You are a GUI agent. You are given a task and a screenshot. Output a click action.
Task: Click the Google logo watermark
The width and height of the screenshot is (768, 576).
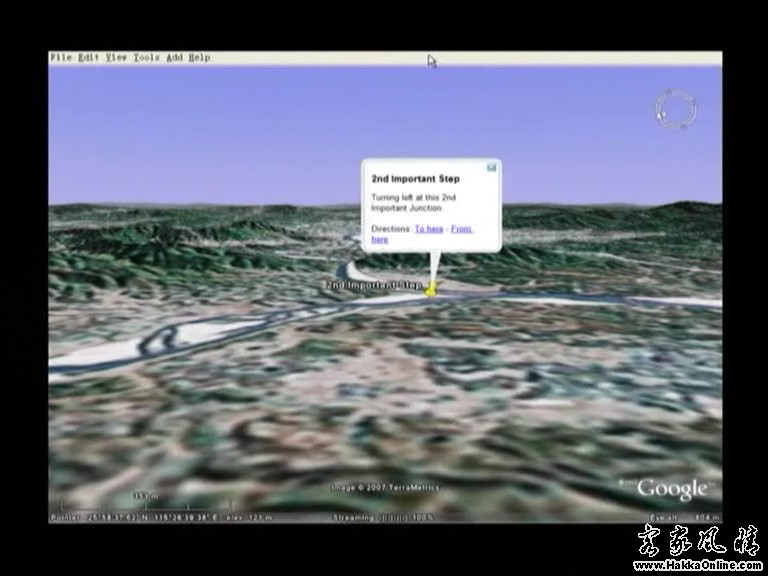coord(671,488)
